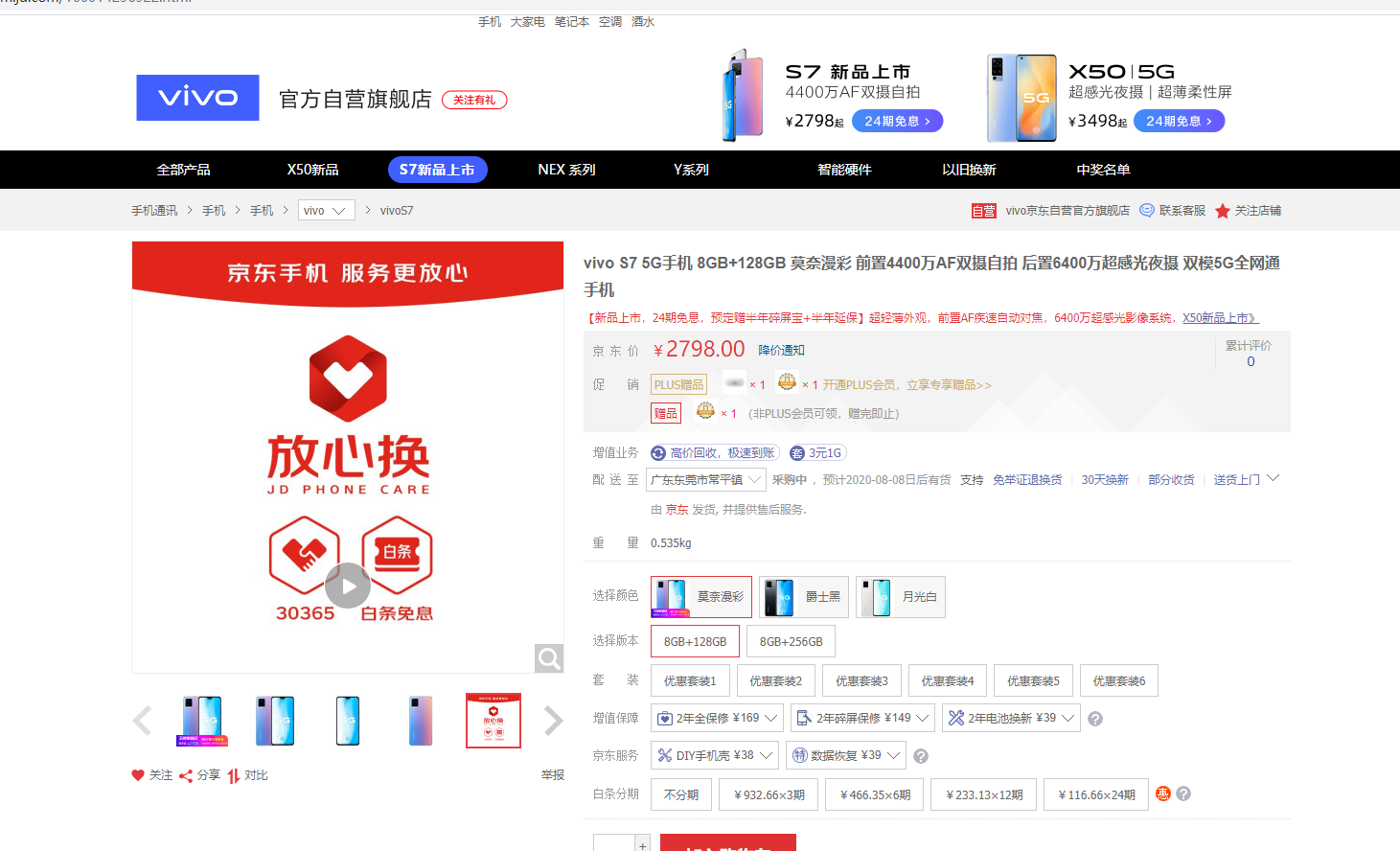Click the X50 24期免息 button
1400x851 pixels.
coord(1179,121)
